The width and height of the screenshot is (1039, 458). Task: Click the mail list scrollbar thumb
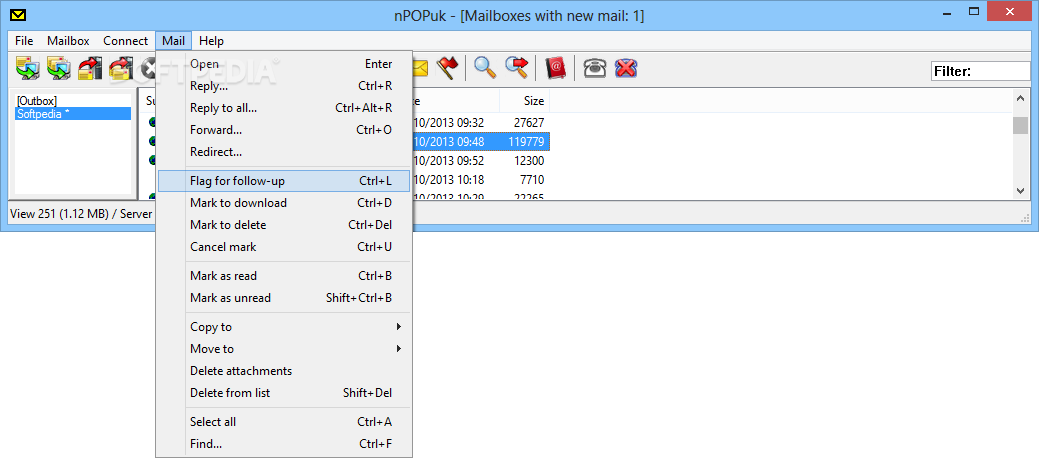[1020, 125]
